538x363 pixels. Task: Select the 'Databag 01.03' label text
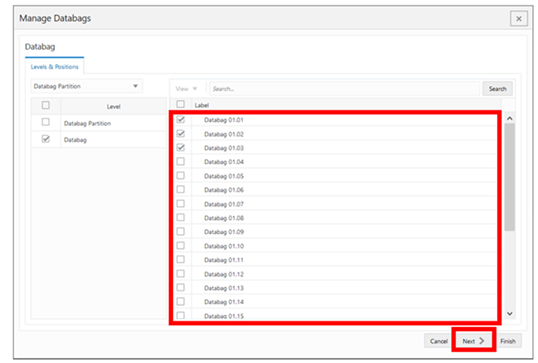(224, 148)
